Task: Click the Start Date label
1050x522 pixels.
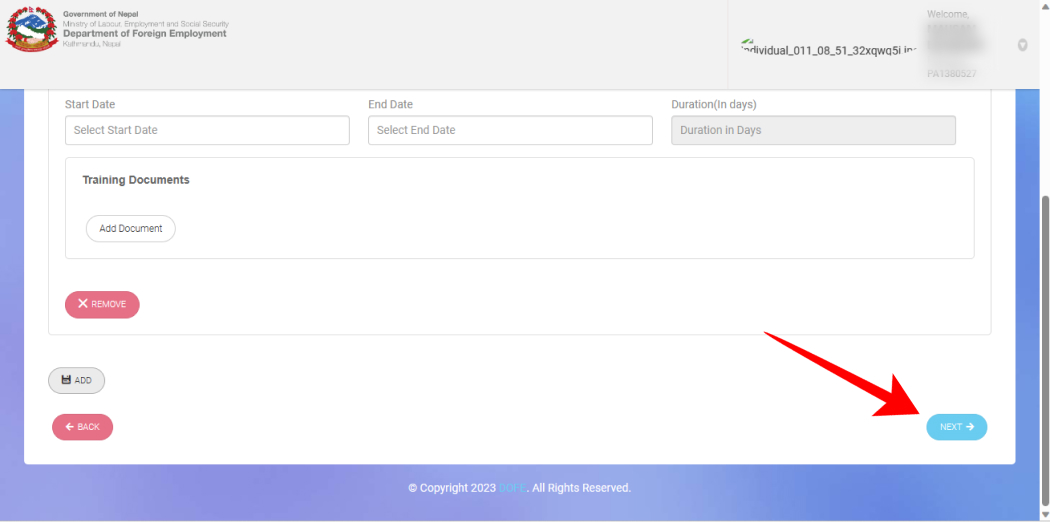Action: click(x=90, y=104)
